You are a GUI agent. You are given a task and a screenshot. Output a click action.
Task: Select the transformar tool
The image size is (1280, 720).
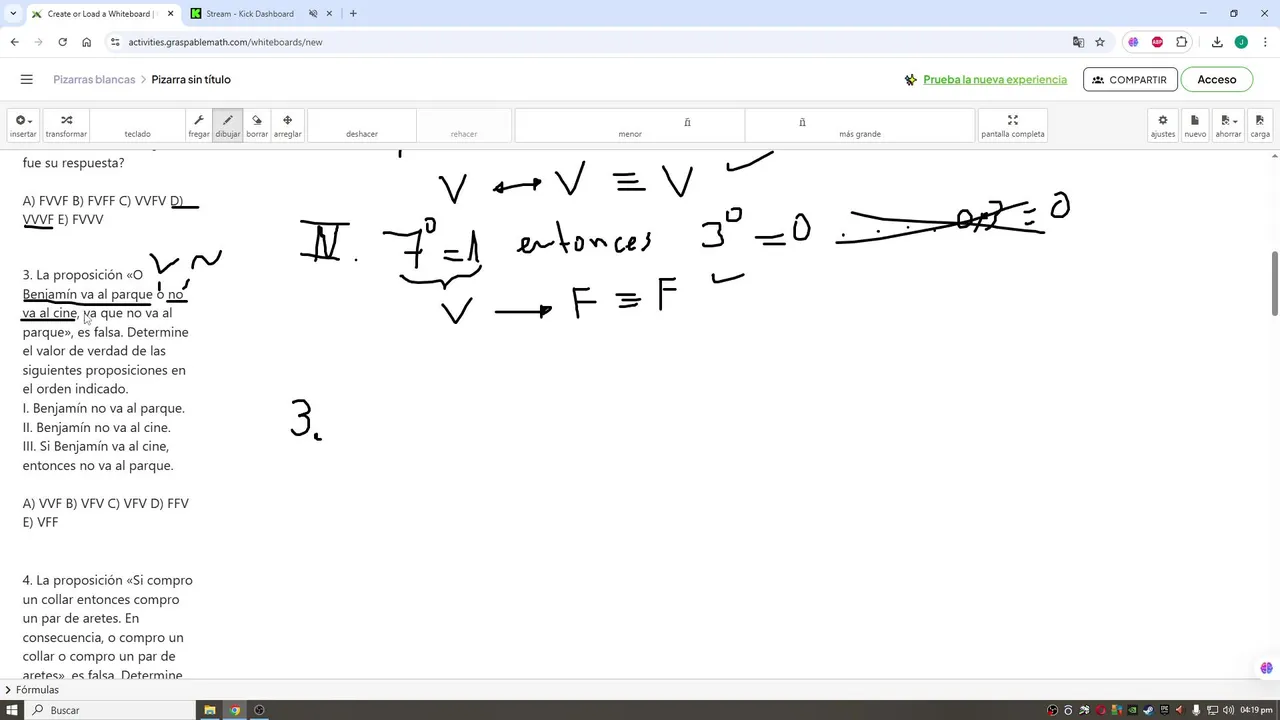(66, 126)
